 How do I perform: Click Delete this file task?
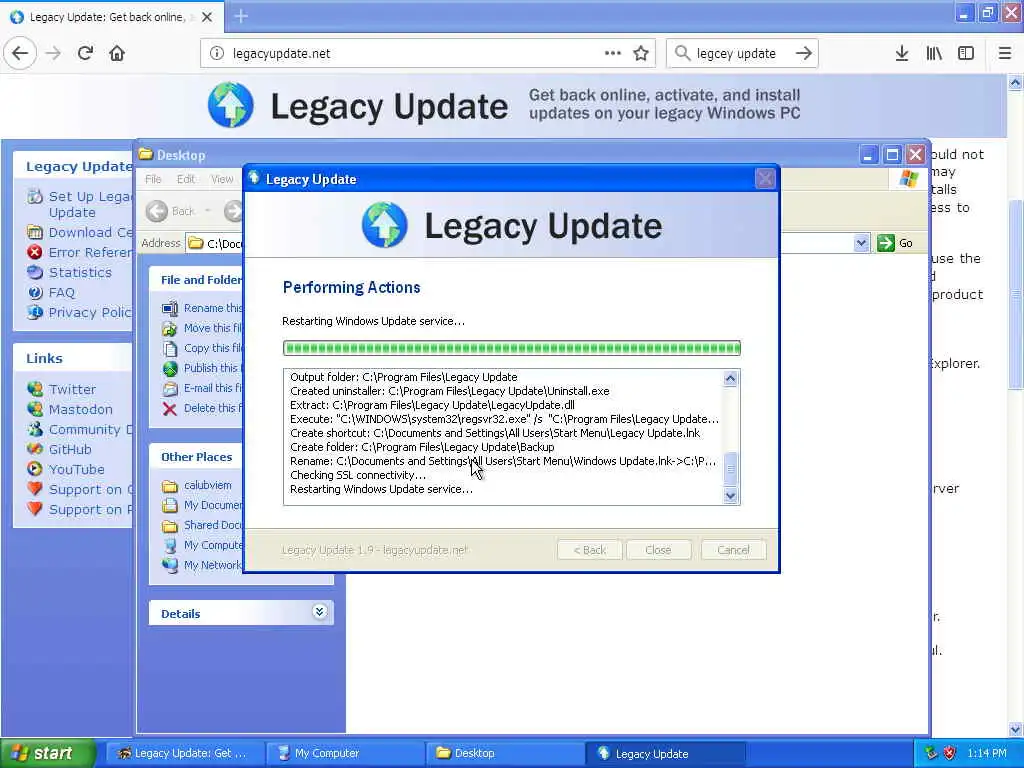point(202,408)
